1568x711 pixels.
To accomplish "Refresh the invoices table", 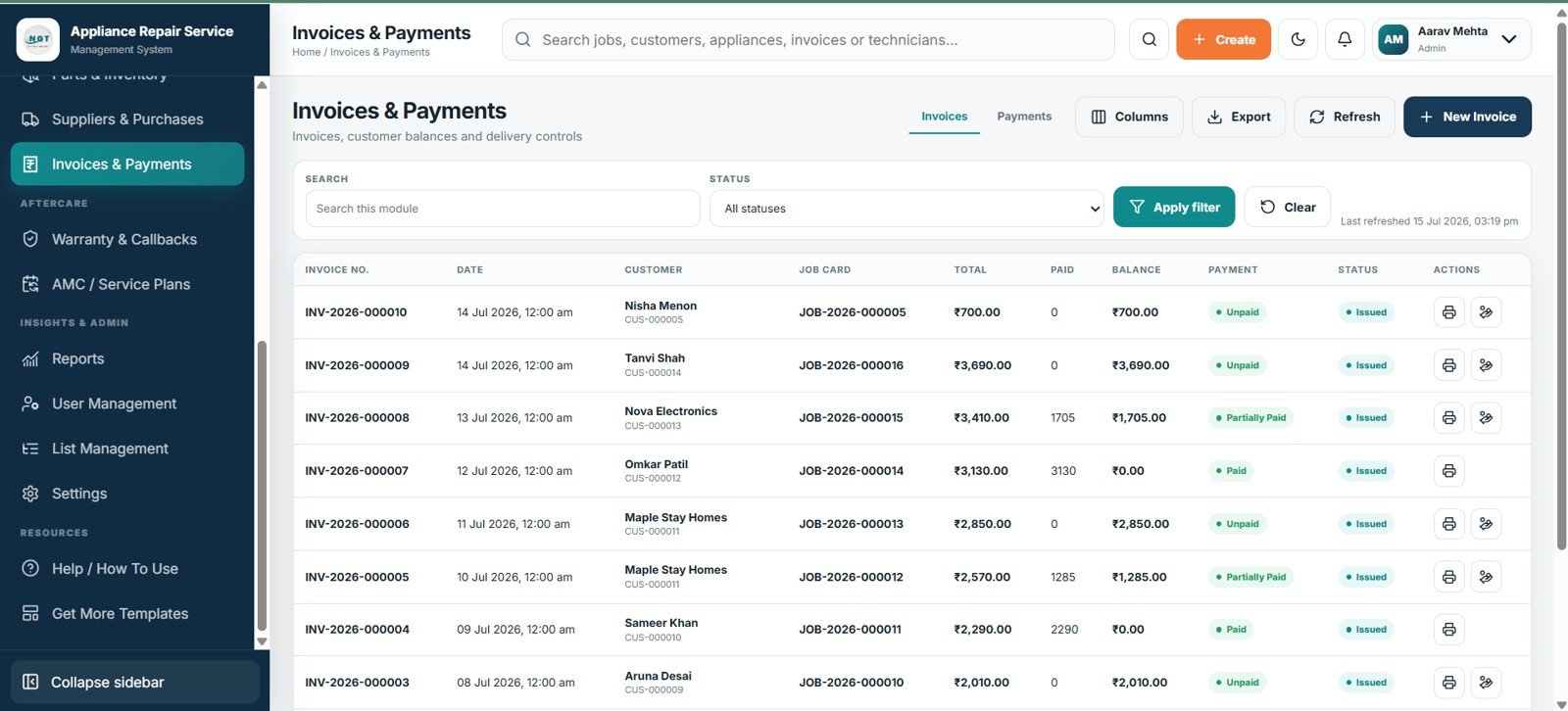I will 1345,117.
